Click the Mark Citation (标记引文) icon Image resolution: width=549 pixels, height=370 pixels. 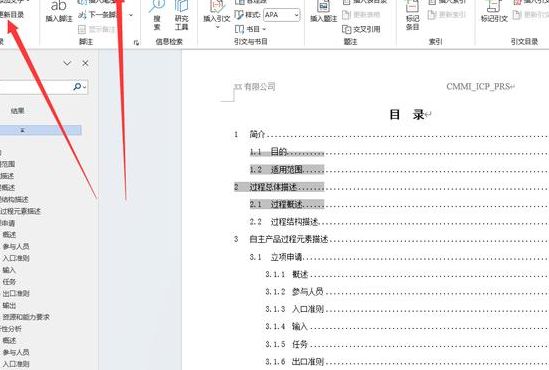[494, 12]
